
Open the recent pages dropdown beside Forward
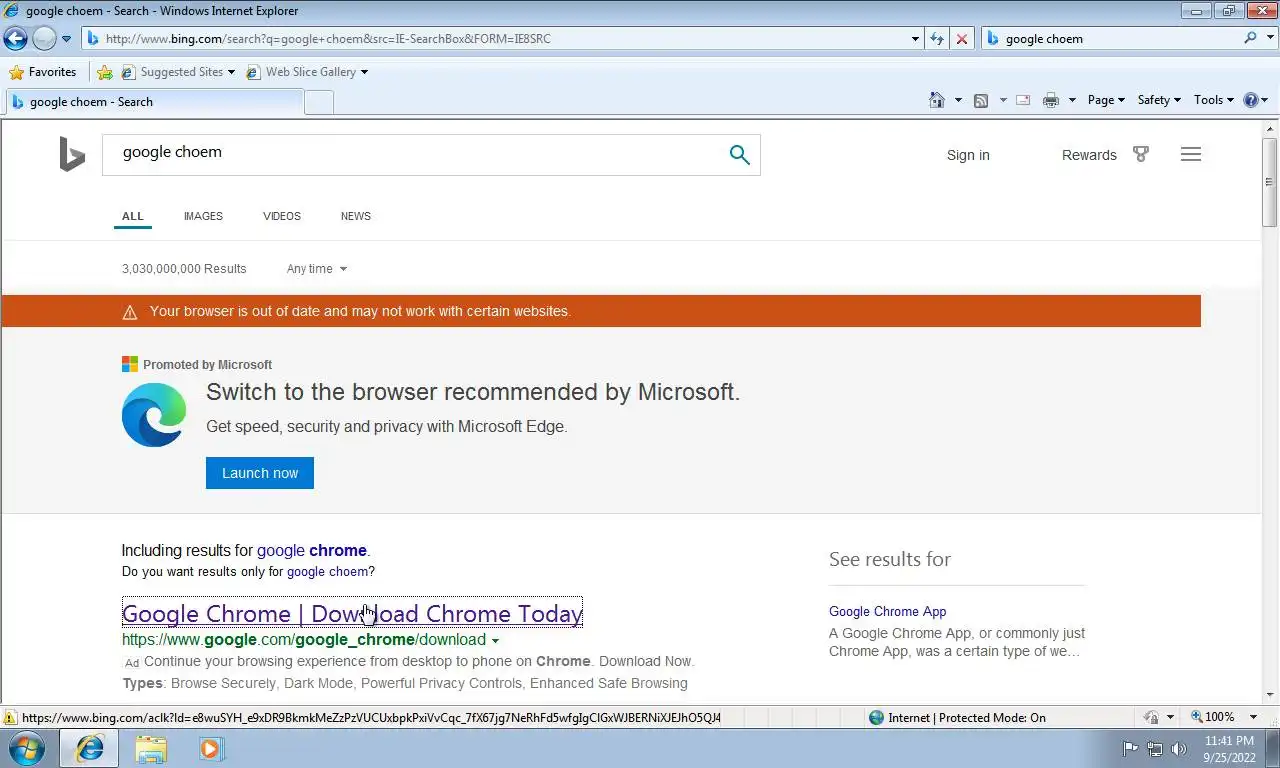tap(66, 39)
